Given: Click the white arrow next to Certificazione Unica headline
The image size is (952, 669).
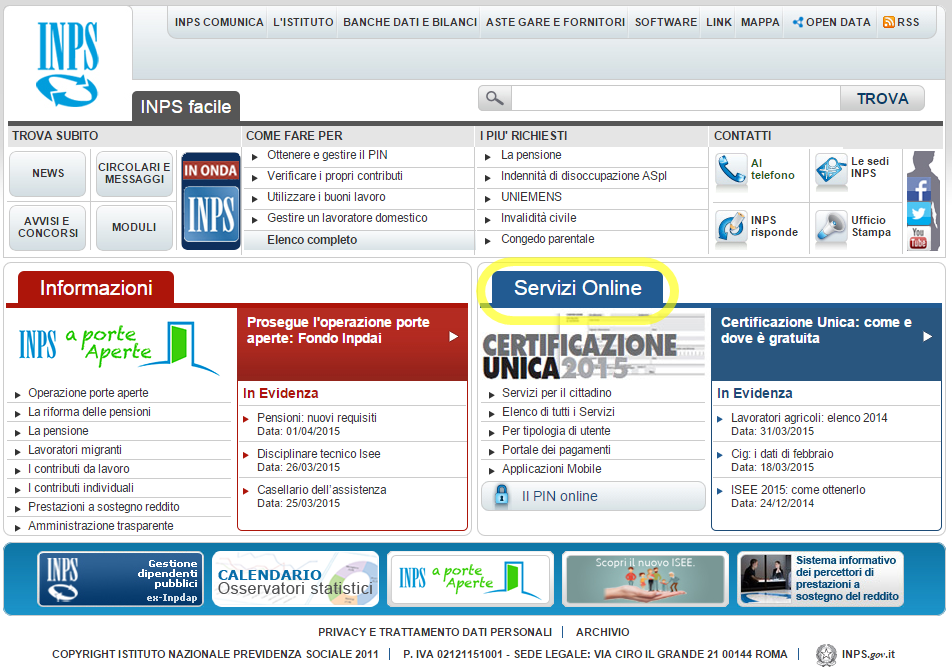Looking at the screenshot, I should [x=927, y=336].
